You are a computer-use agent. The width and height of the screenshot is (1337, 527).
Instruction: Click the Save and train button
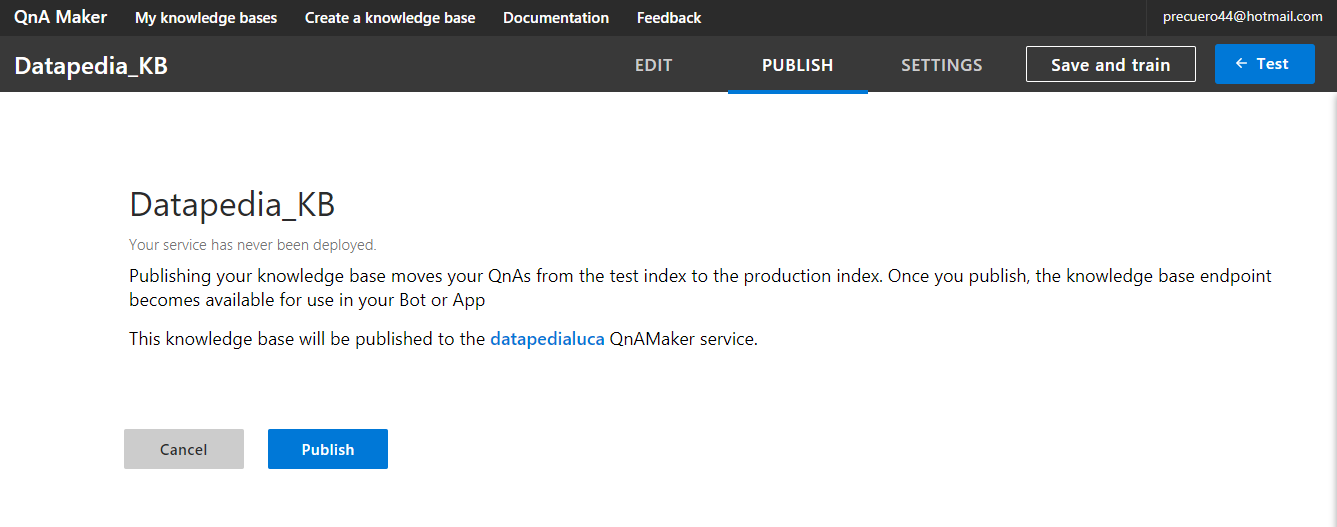1111,64
